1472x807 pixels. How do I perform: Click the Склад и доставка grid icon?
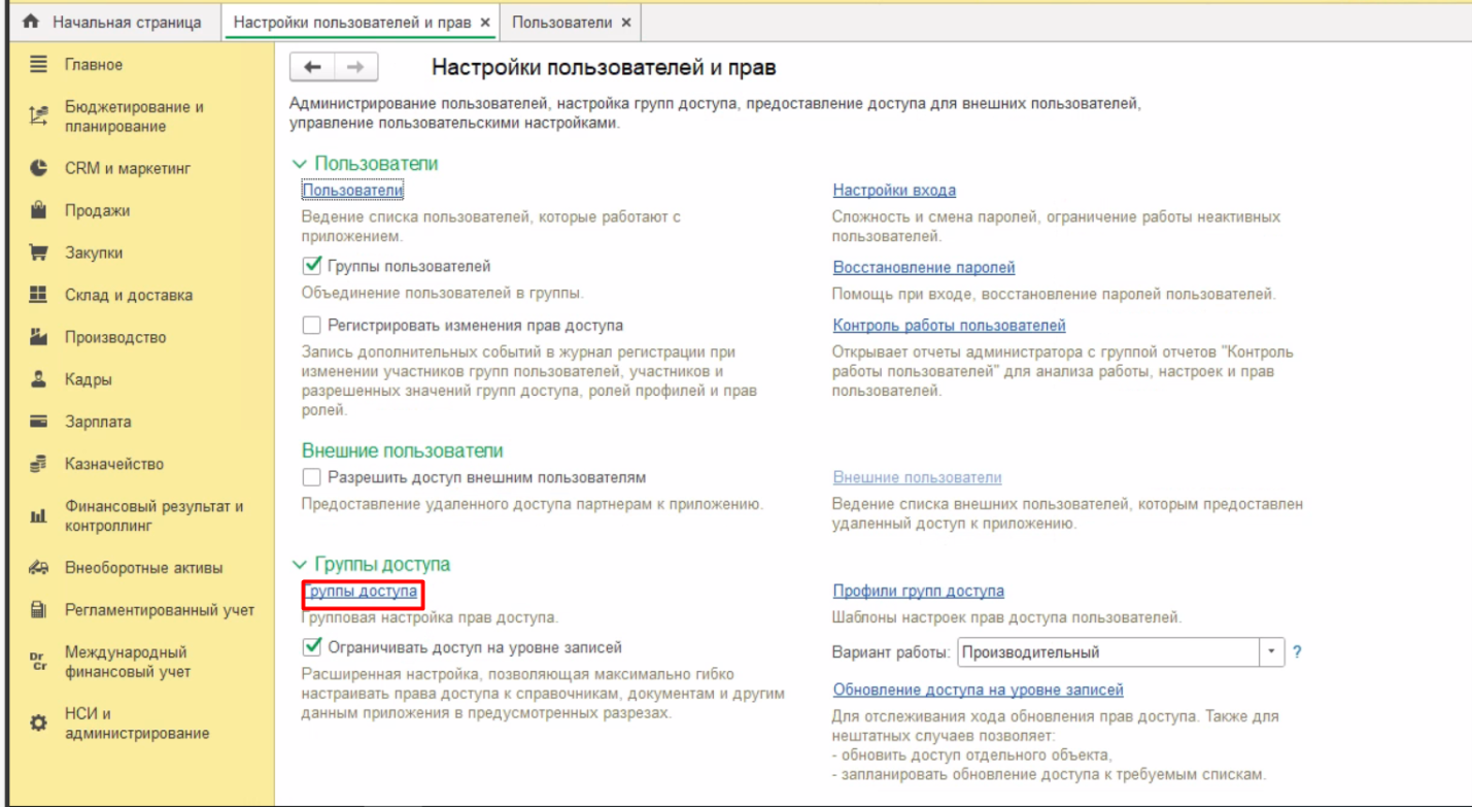point(39,294)
